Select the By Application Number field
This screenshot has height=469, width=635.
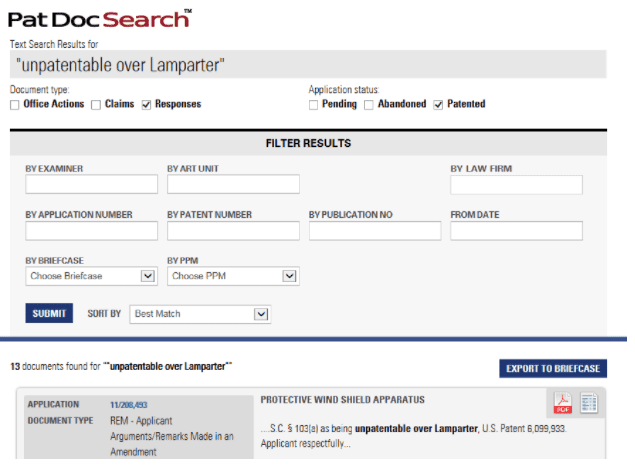pos(92,231)
